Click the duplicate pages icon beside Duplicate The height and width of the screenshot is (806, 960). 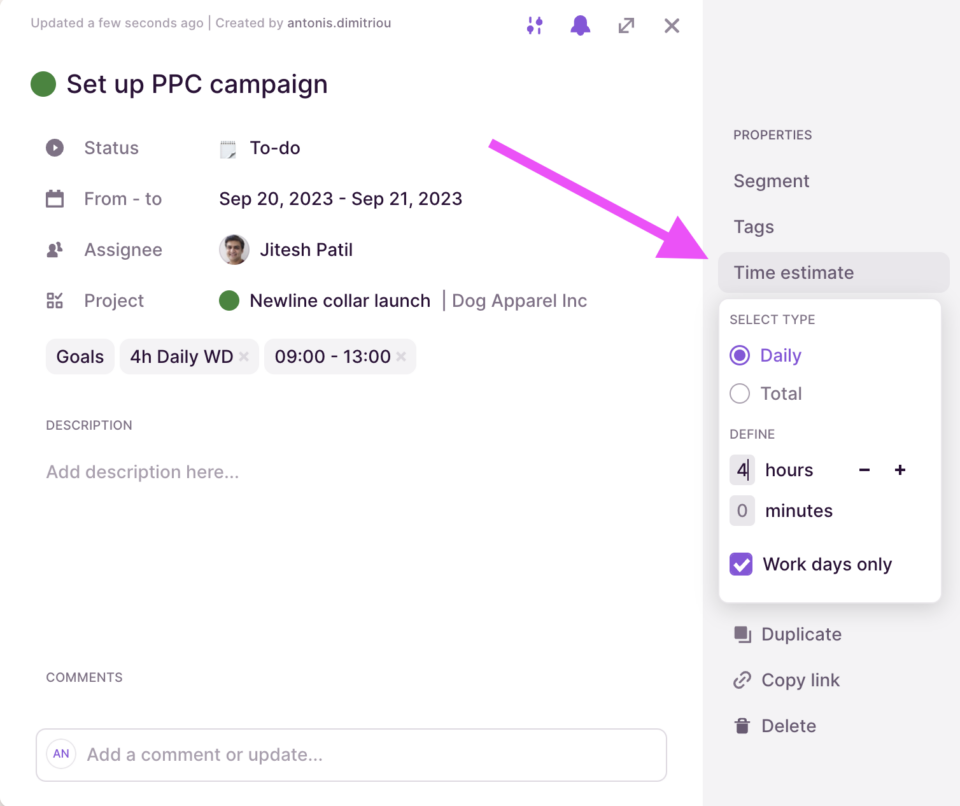[740, 634]
